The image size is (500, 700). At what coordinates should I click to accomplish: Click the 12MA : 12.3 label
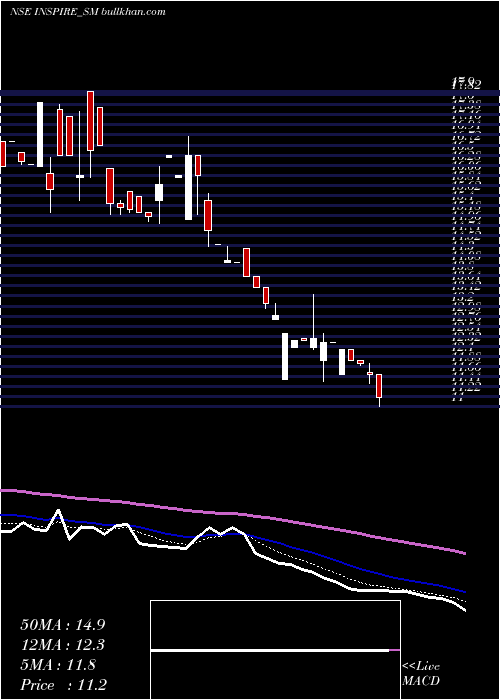63,645
